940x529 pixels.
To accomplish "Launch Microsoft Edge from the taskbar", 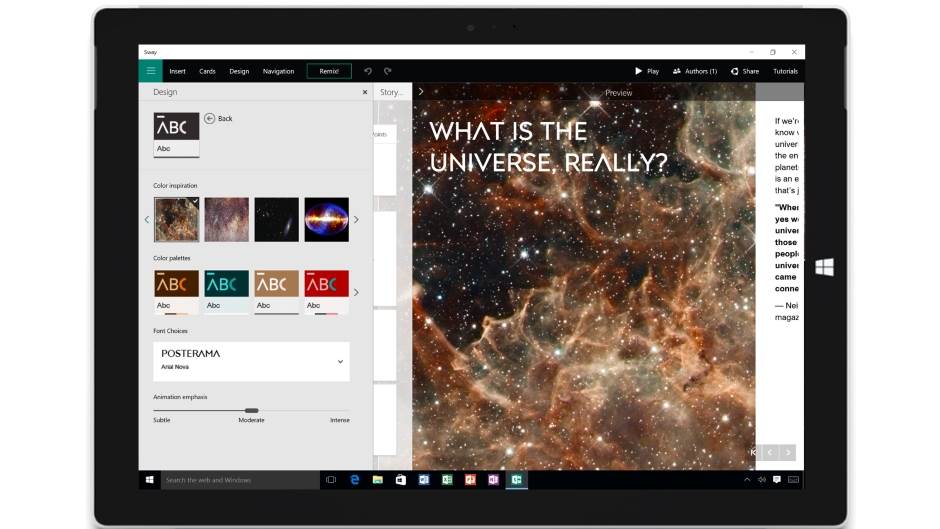I will (354, 480).
